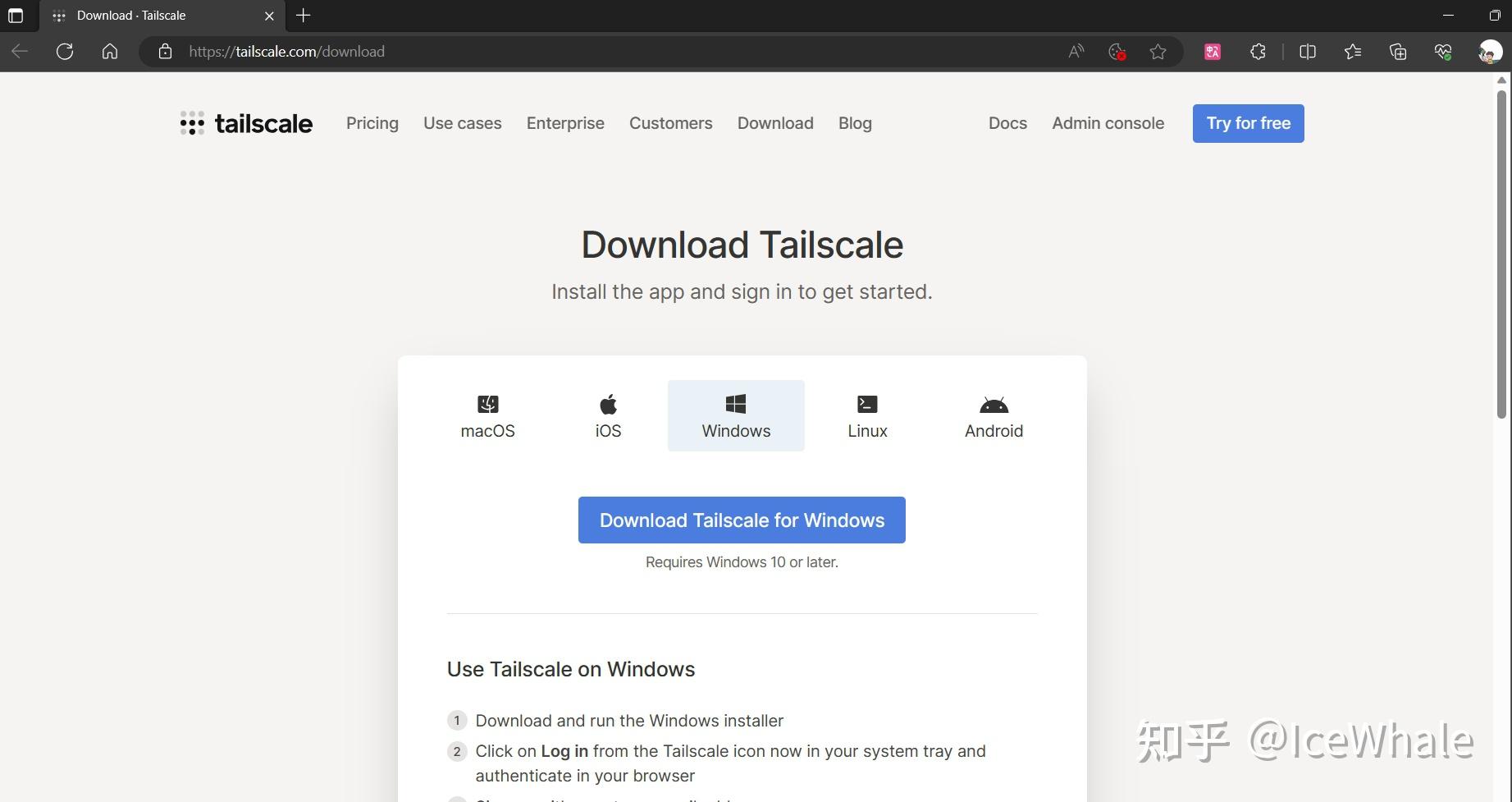Go to the Customers page

pyautogui.click(x=671, y=123)
